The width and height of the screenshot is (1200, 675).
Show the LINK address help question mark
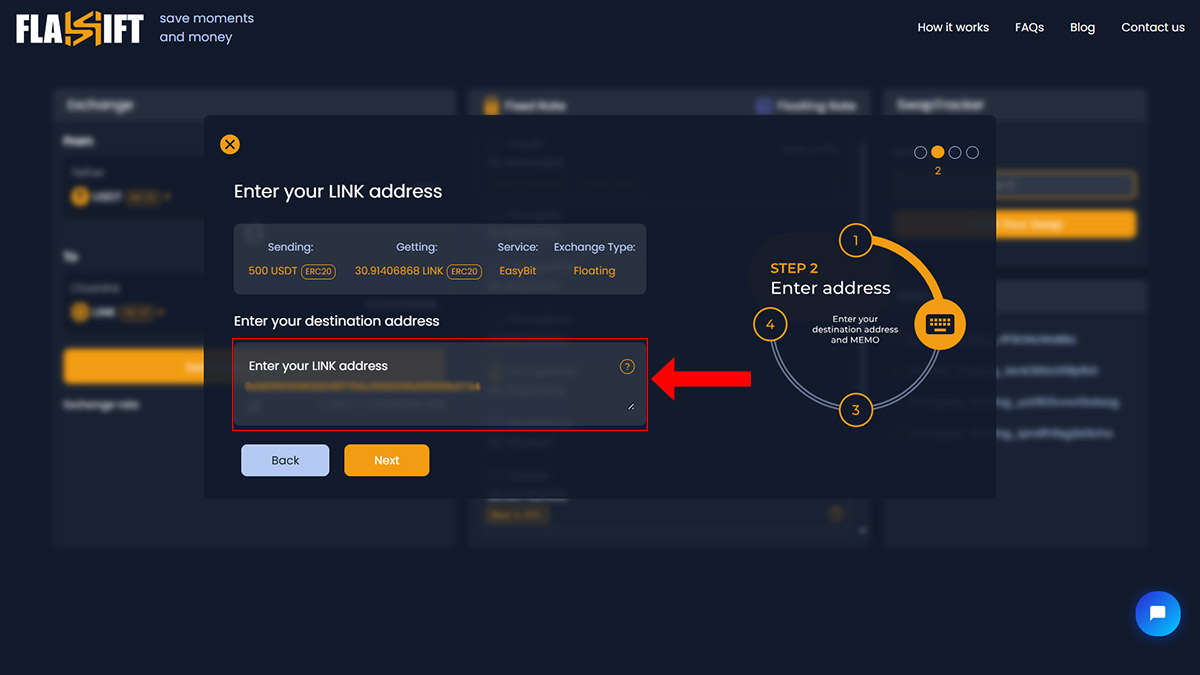[627, 366]
